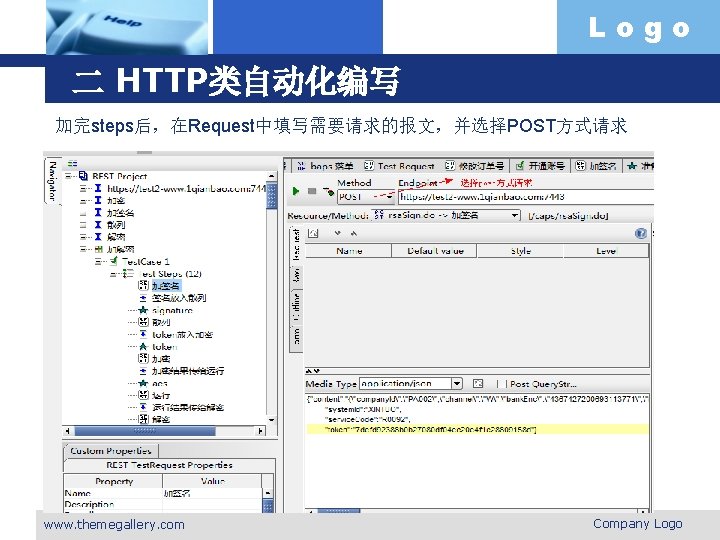Click the test suite icon beside 加解密
Screen dimensions: 720x540
point(98,249)
